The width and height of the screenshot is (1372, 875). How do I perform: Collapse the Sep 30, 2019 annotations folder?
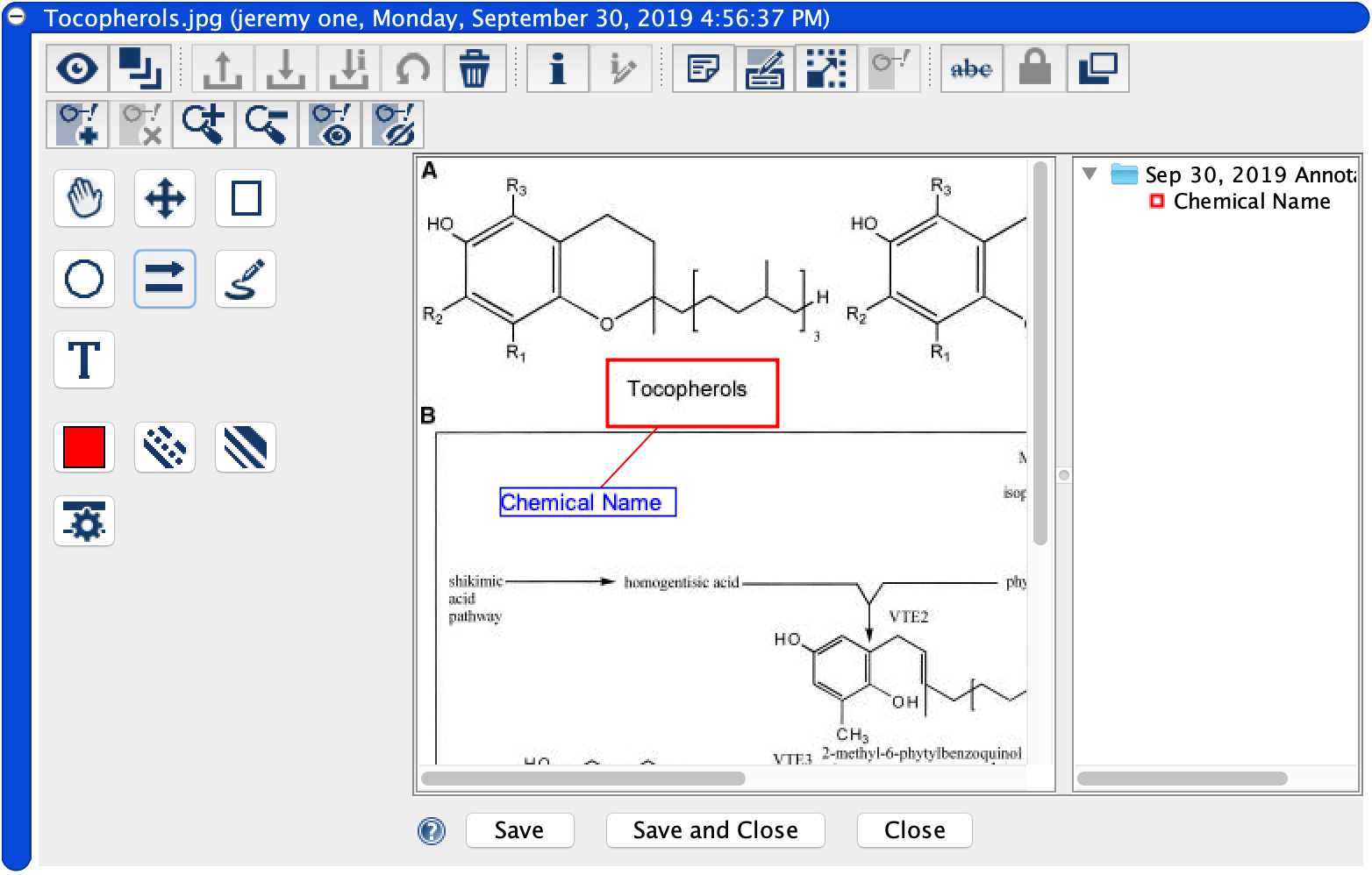pos(1090,174)
